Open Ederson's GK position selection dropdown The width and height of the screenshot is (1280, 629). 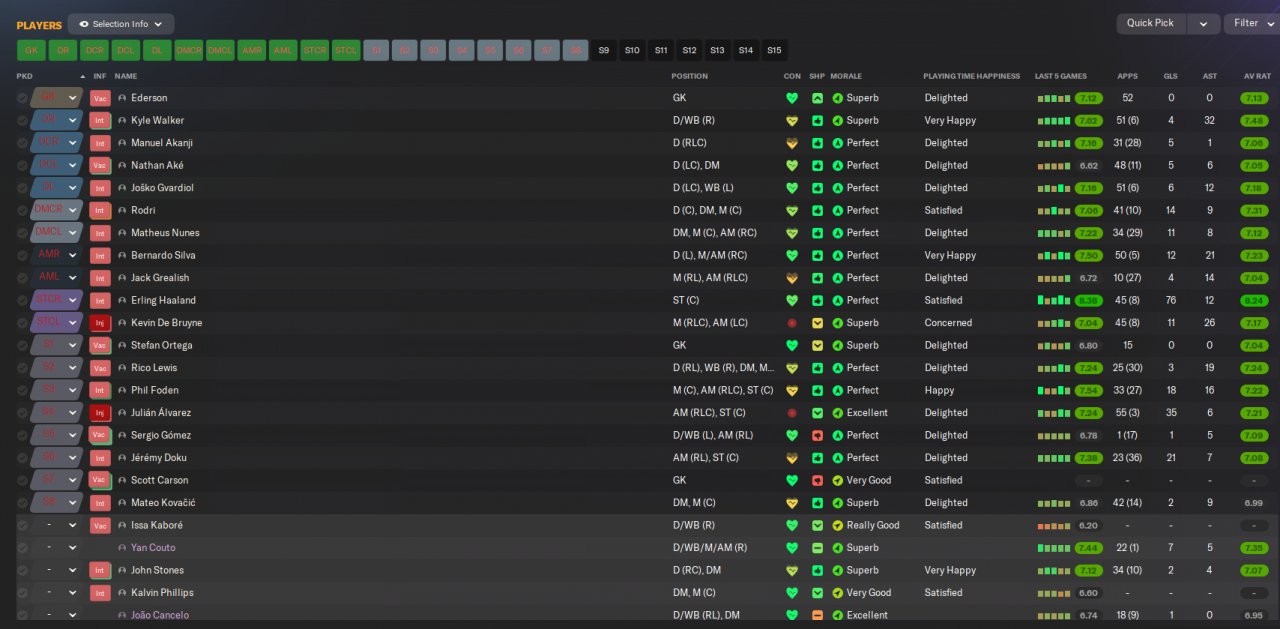pyautogui.click(x=56, y=98)
